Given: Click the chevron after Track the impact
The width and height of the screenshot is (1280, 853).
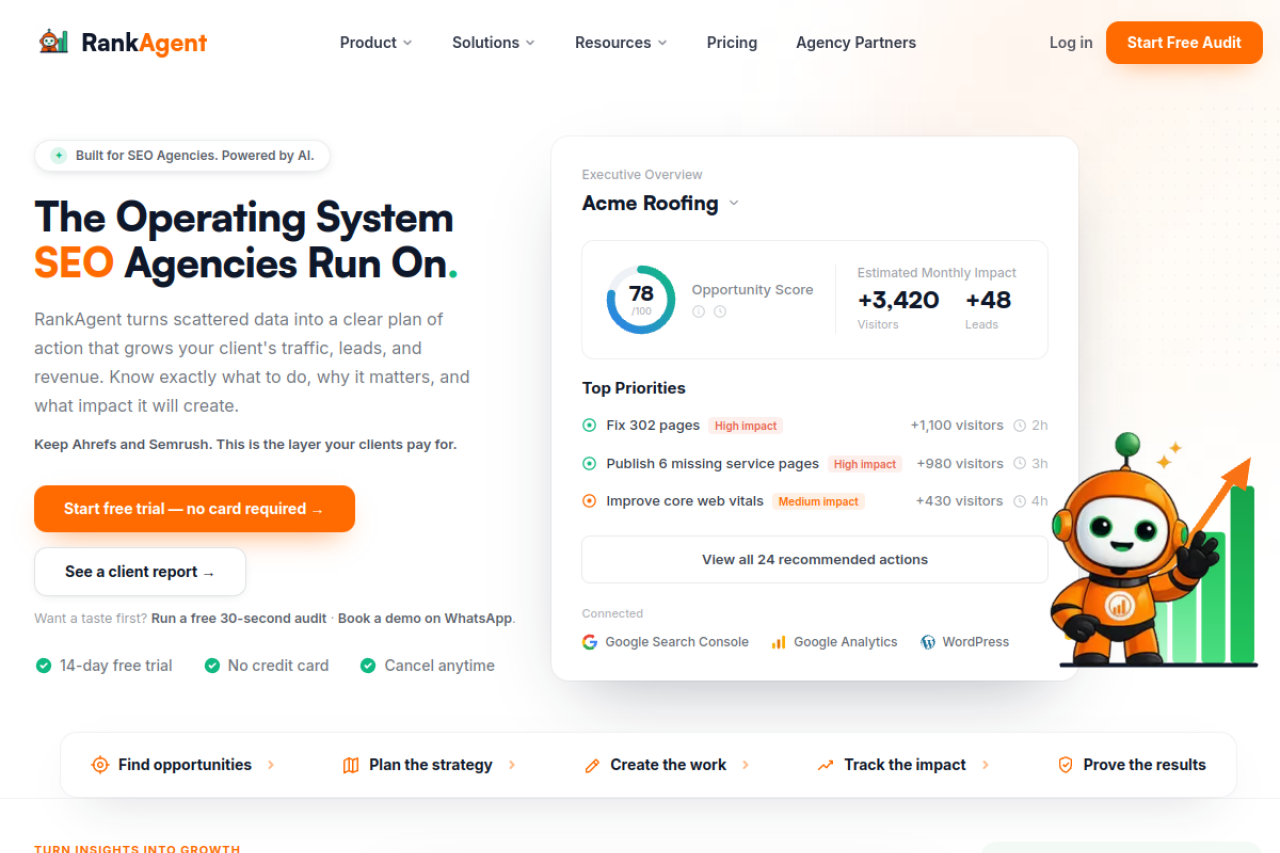Looking at the screenshot, I should 985,765.
